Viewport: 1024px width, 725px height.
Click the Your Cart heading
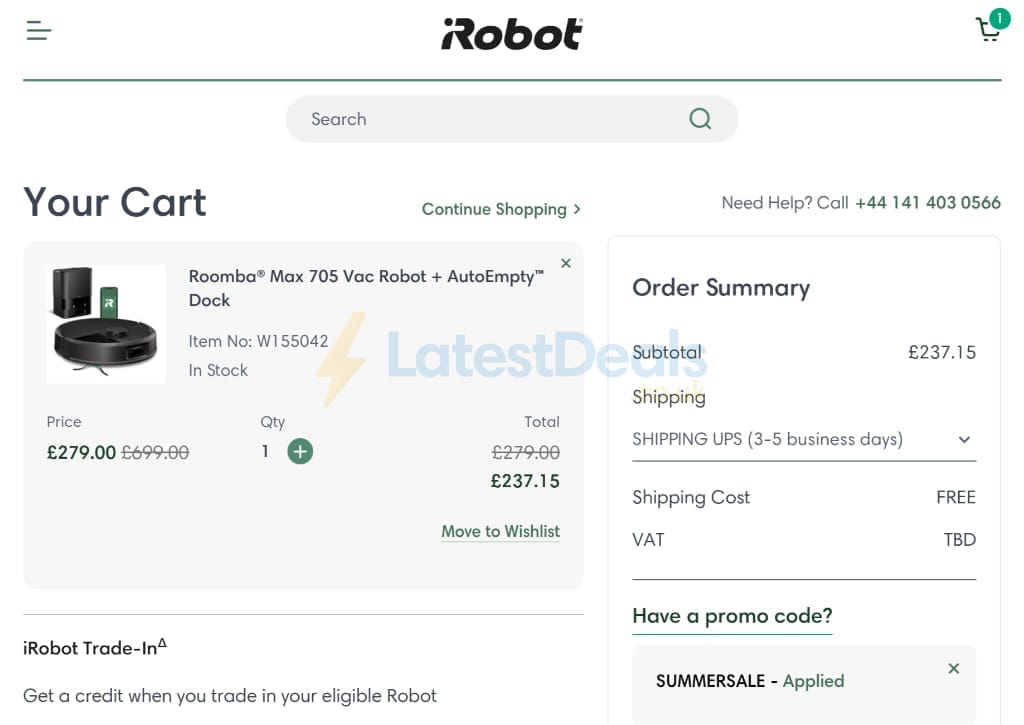115,202
